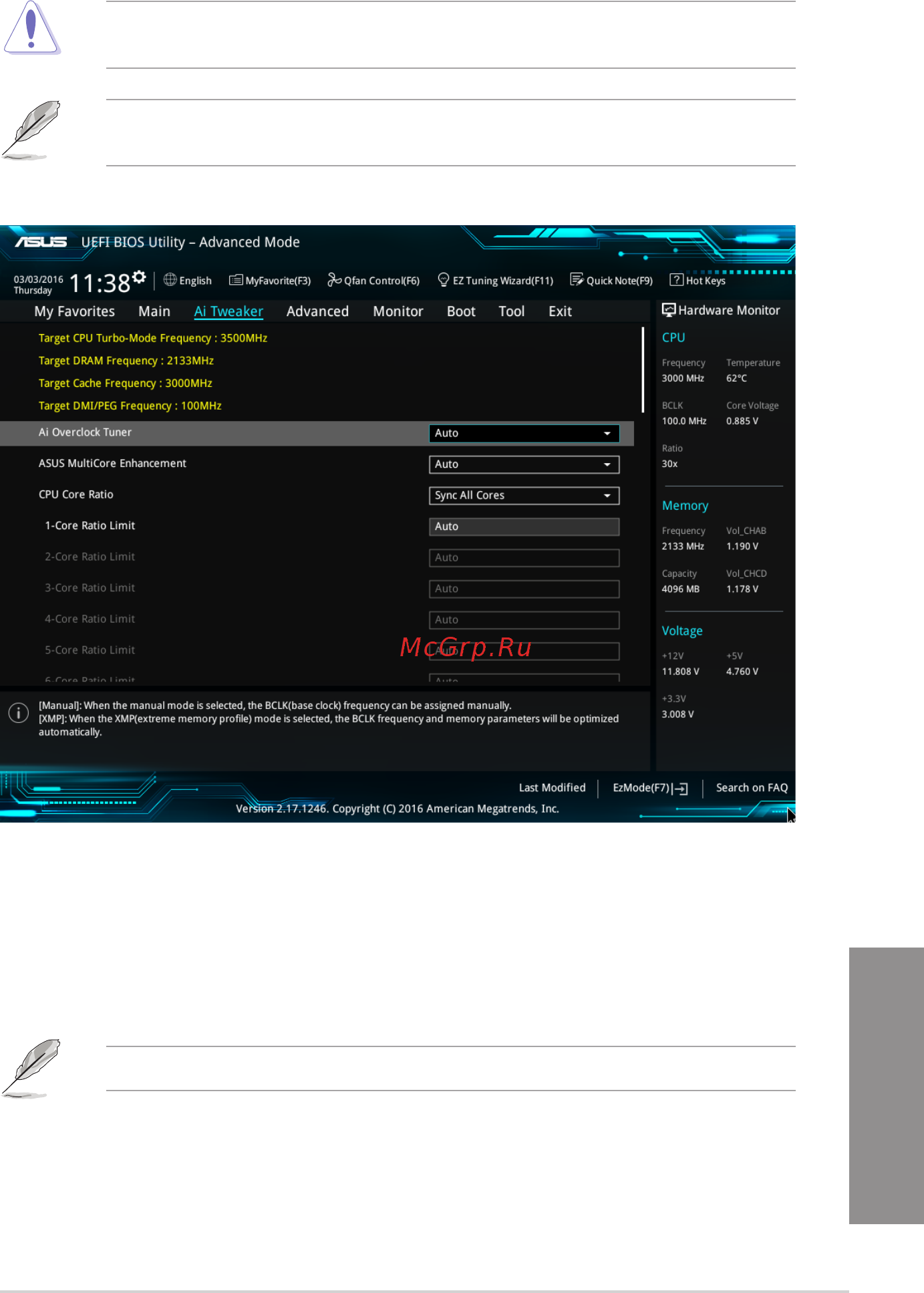This screenshot has width=924, height=1293.
Task: Click the 3.008 V reading
Action: point(678,714)
